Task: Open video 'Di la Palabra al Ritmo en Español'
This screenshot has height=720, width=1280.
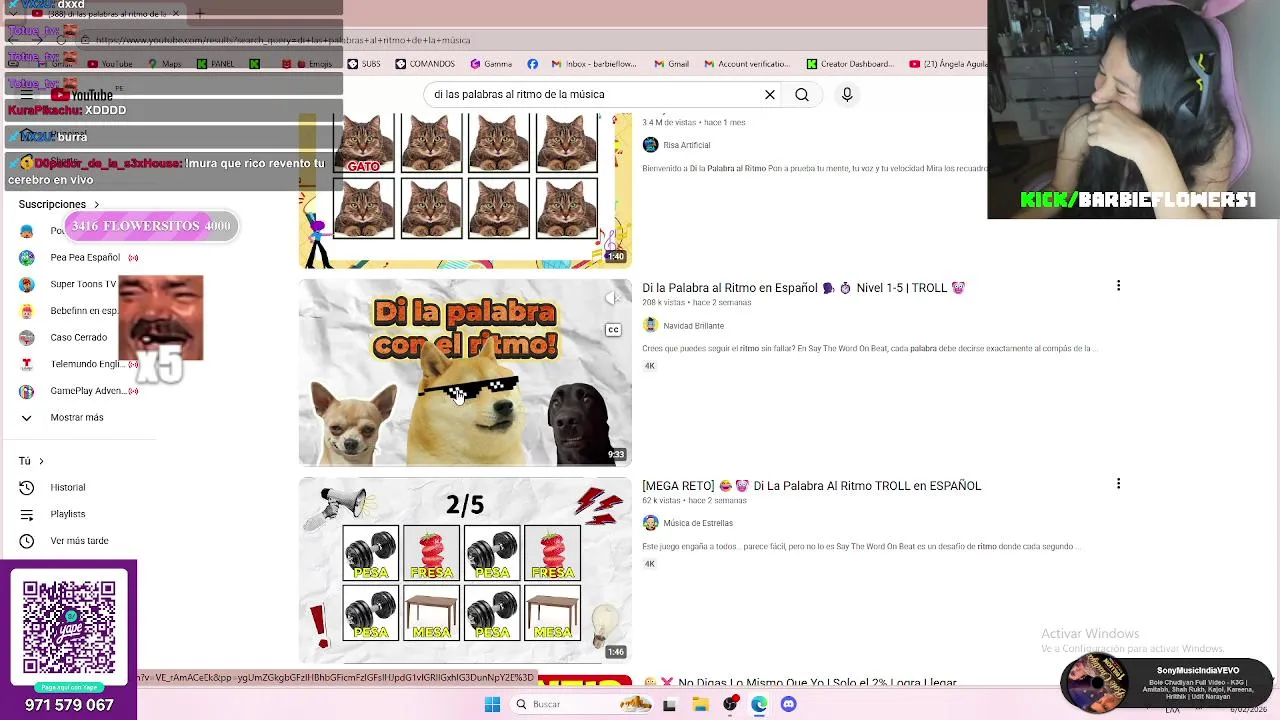Action: point(803,288)
